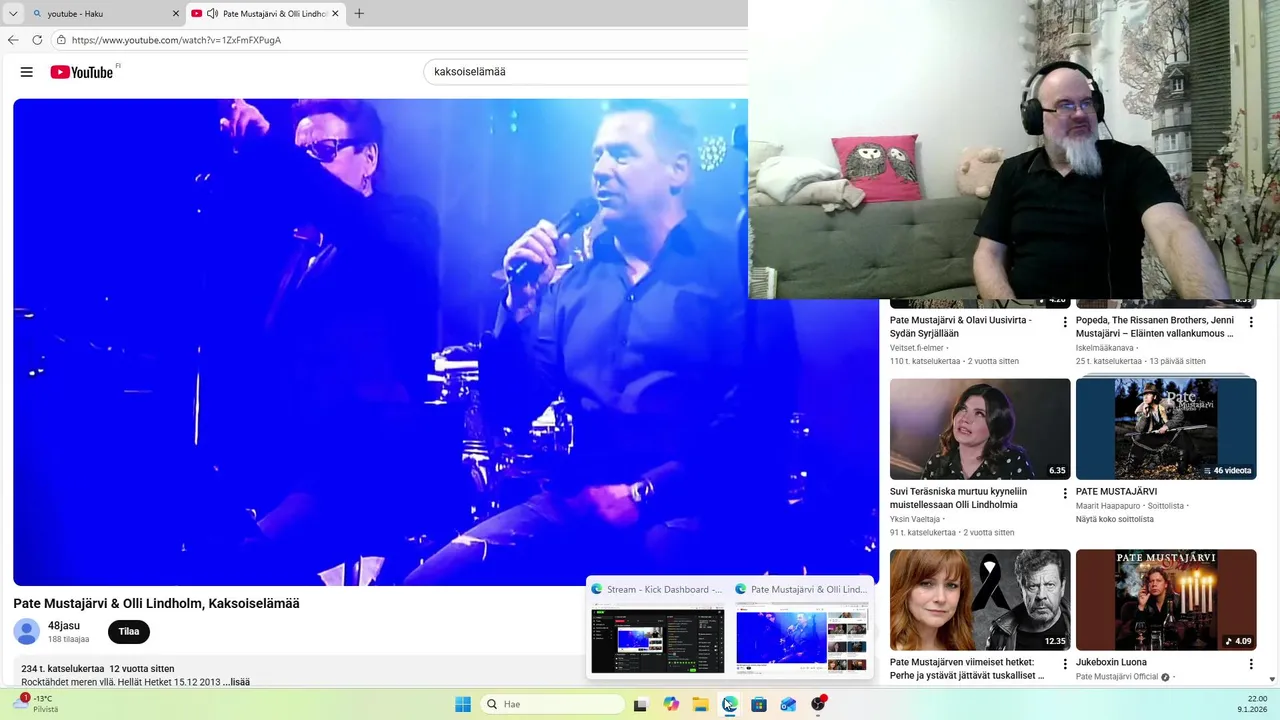The height and width of the screenshot is (720, 1280).
Task: Pause the playing video in player
Action: pyautogui.click(x=446, y=342)
